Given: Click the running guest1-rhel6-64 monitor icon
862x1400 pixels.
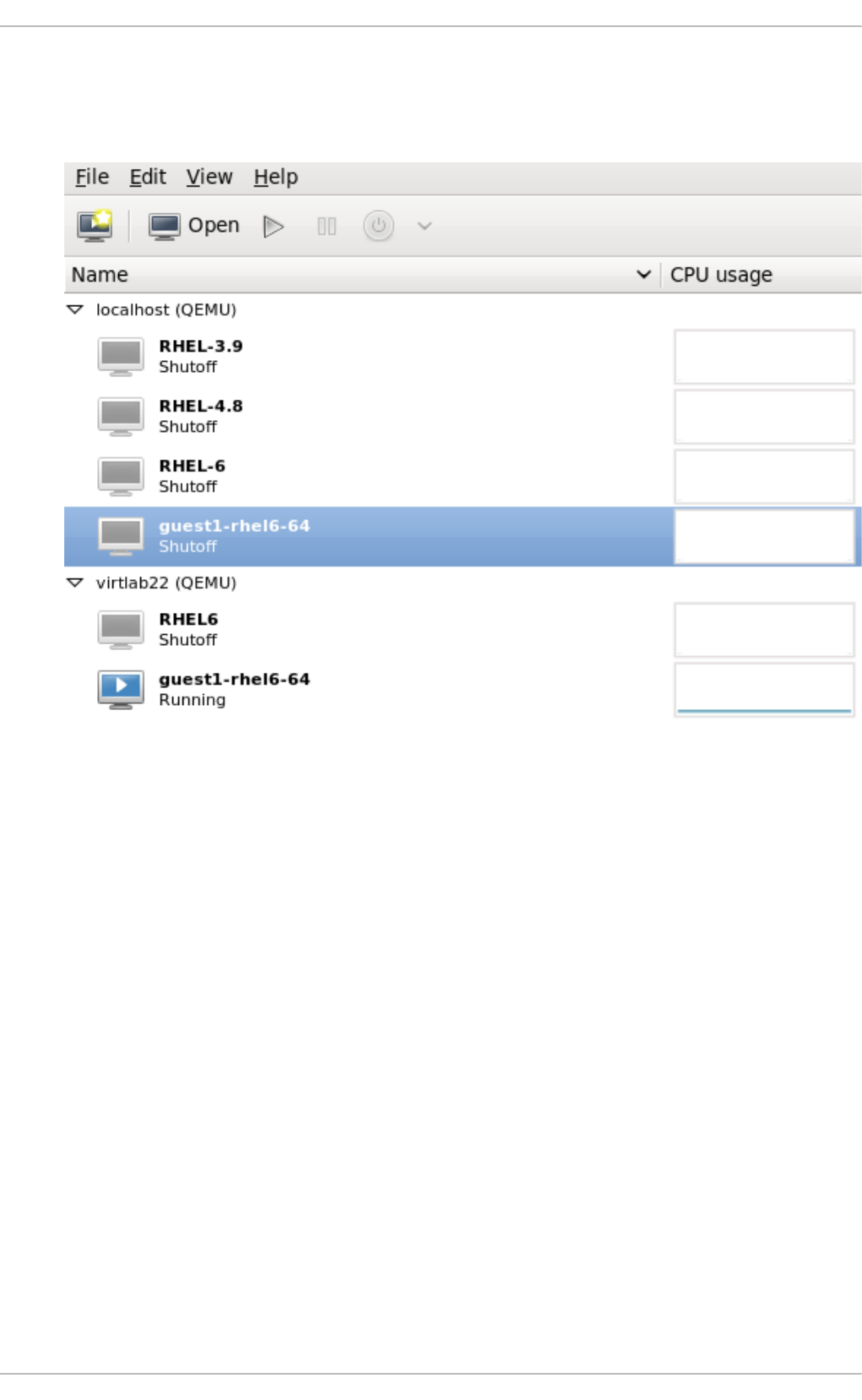Looking at the screenshot, I should [120, 689].
